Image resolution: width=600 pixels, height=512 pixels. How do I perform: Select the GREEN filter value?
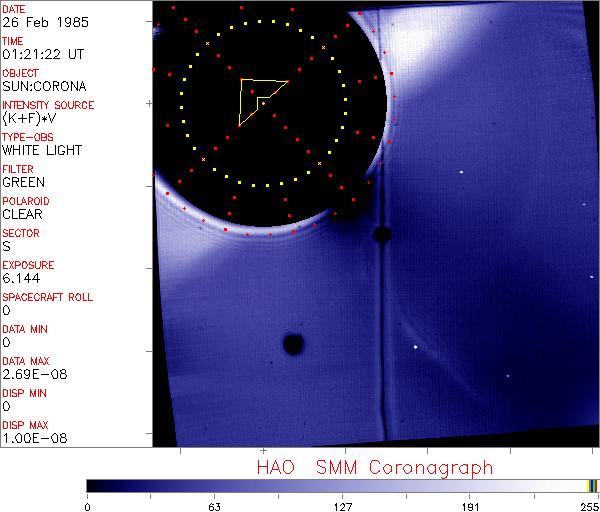tap(23, 182)
